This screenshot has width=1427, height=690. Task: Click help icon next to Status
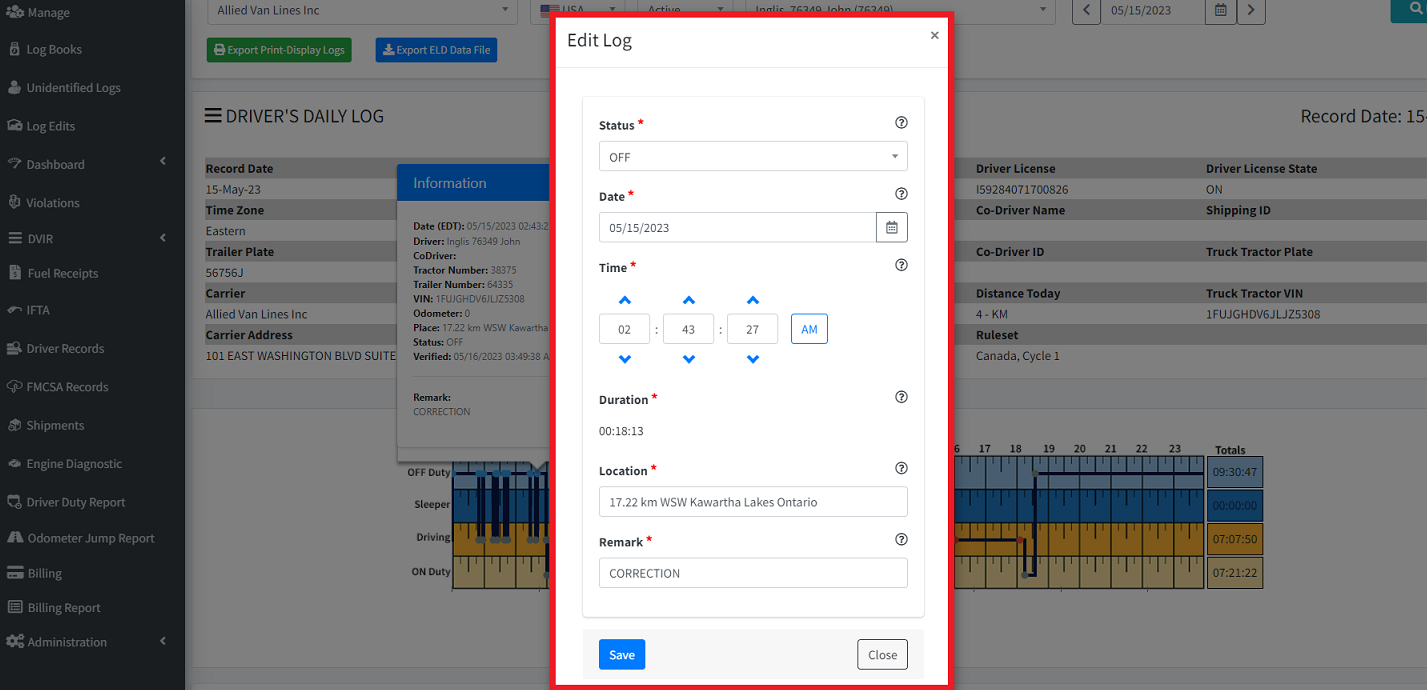pos(901,123)
